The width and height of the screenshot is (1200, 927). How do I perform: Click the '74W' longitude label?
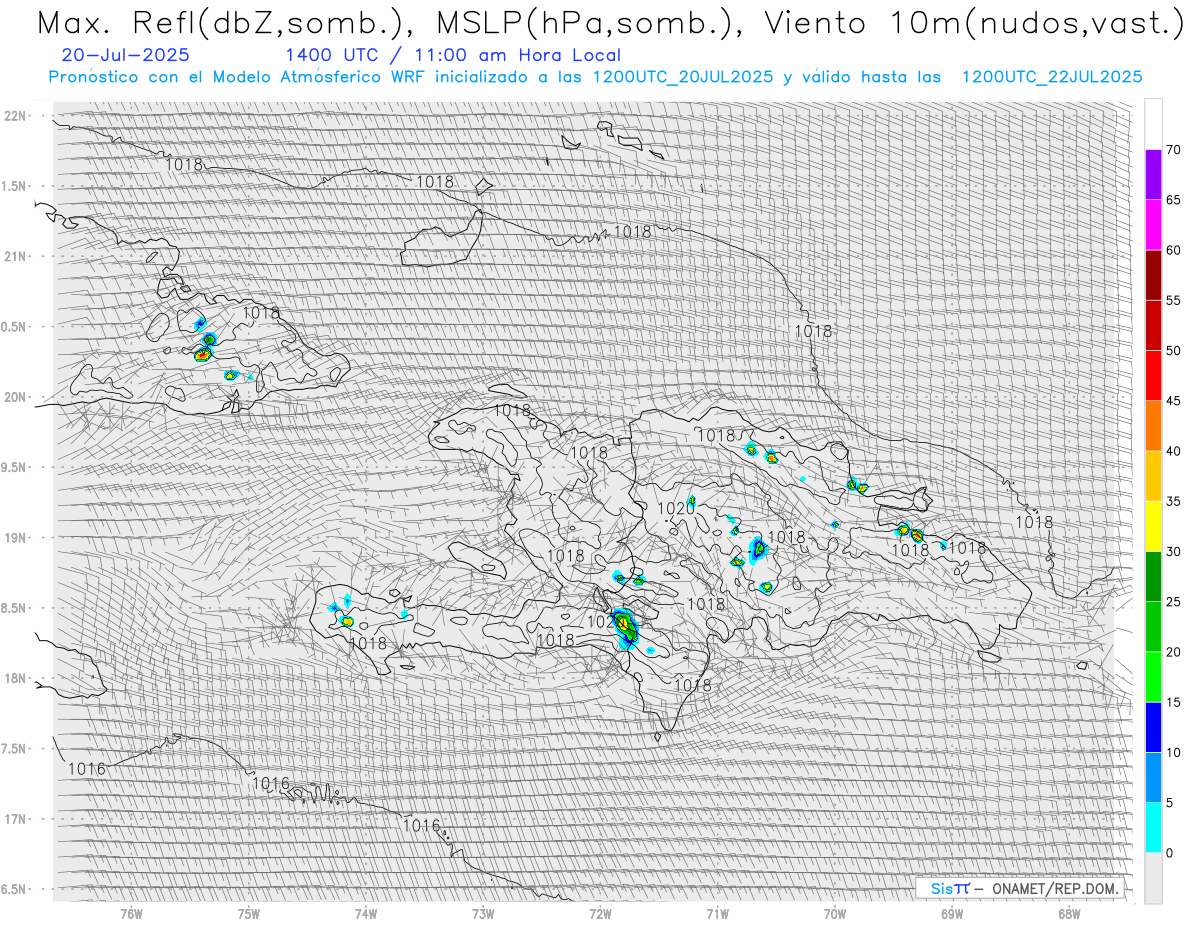[366, 913]
